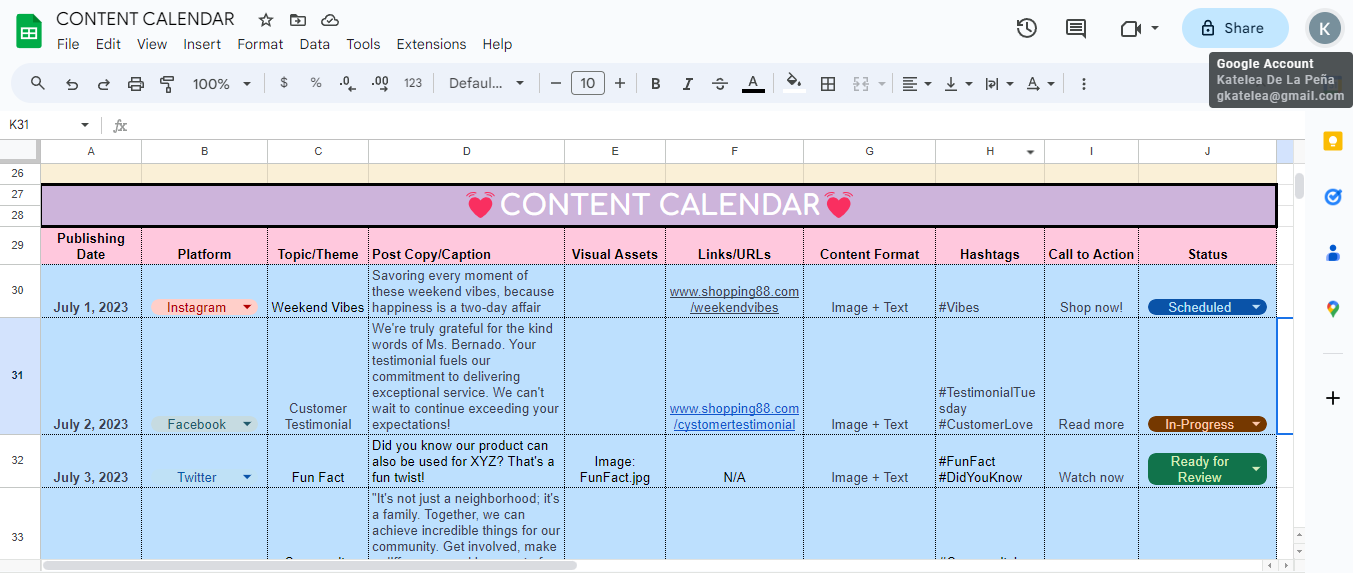The height and width of the screenshot is (573, 1353).
Task: Open the View menu
Action: click(152, 44)
